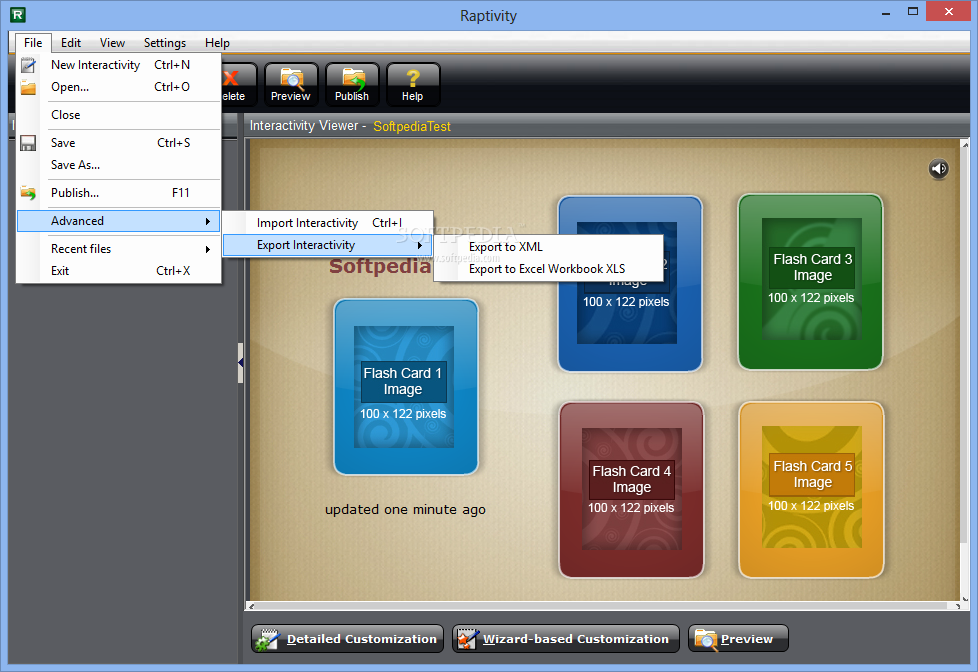Click the Publish icon in File menu
Viewport: 978px width, 672px height.
tap(28, 193)
